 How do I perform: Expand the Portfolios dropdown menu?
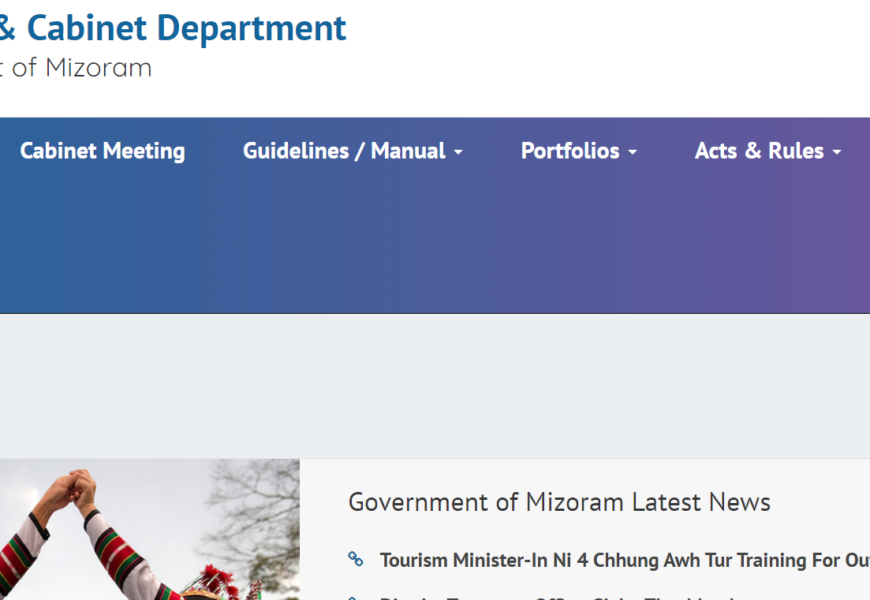570,151
